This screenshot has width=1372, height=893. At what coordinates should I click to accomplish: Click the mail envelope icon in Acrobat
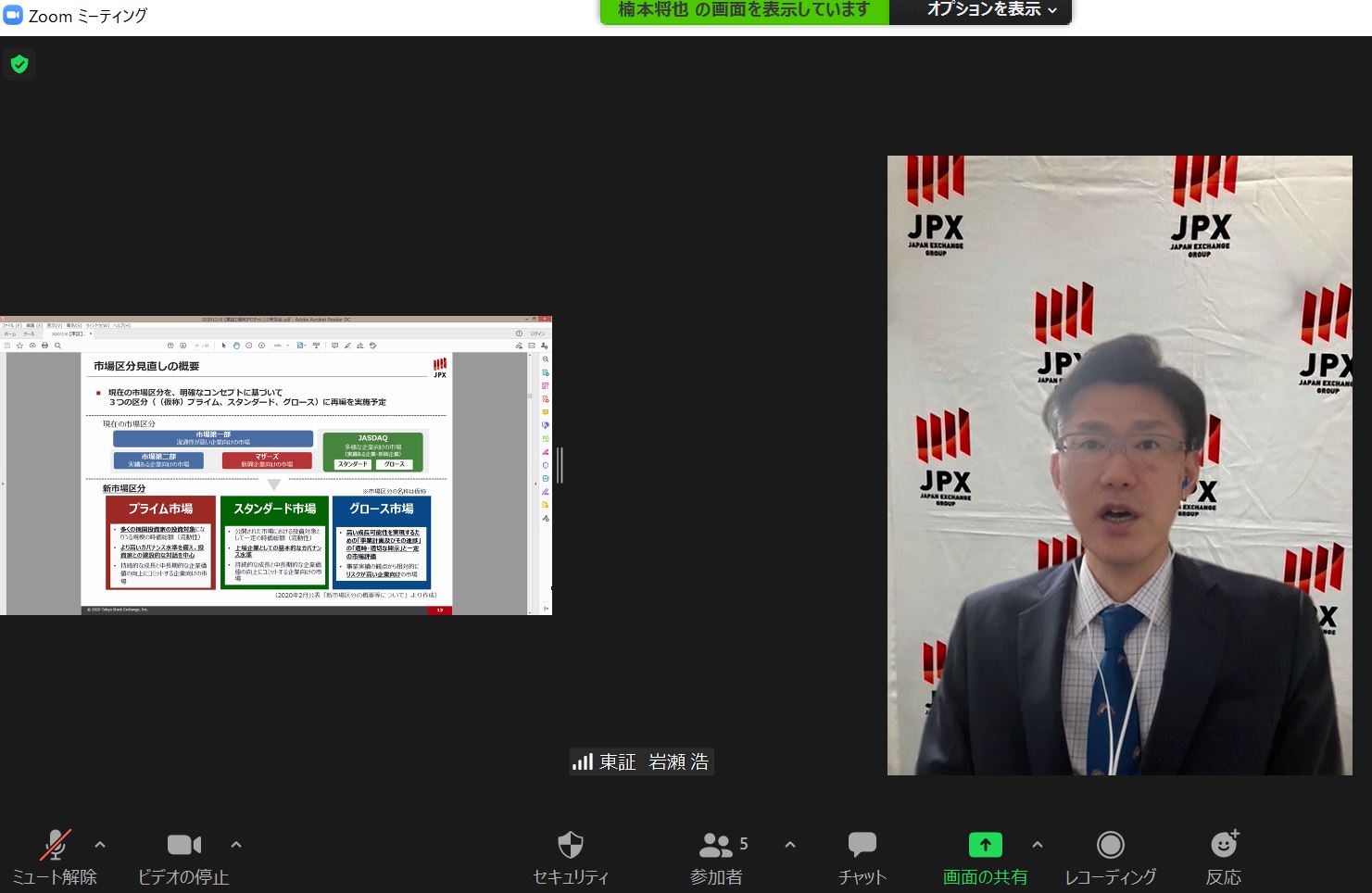pos(532,346)
